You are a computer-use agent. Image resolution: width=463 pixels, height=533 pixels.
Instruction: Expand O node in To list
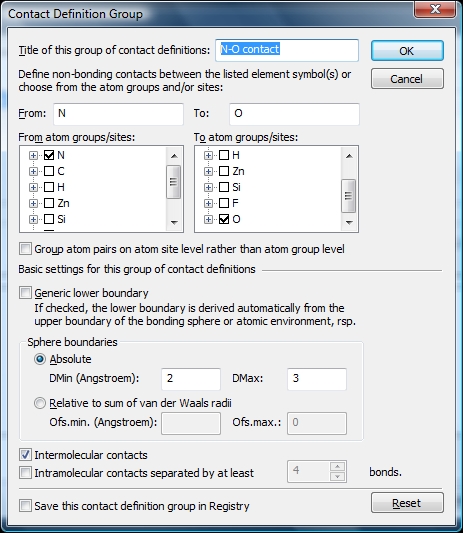coord(208,219)
